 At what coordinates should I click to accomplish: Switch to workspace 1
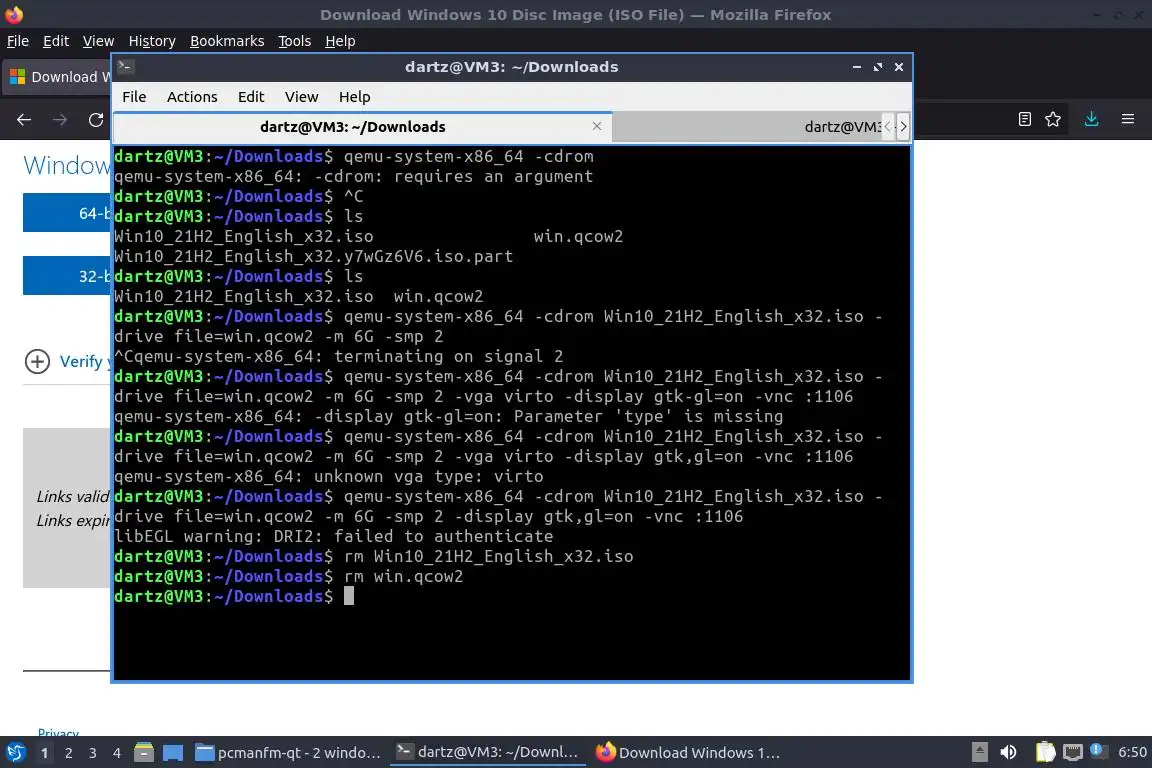pos(45,753)
